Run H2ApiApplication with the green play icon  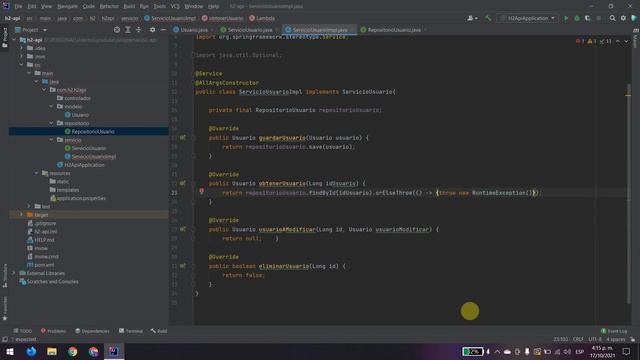point(566,18)
